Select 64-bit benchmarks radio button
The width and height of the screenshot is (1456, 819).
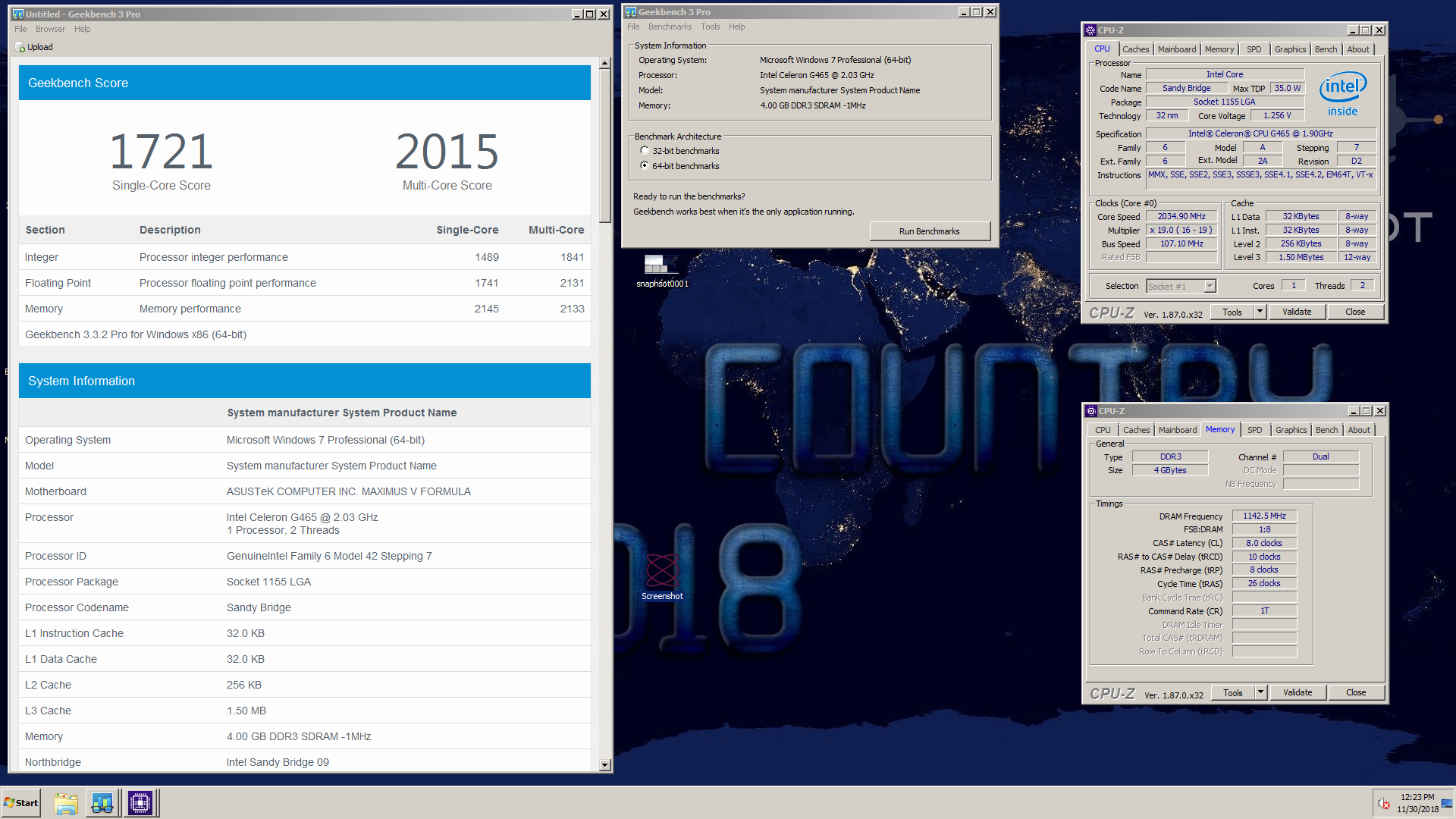(645, 166)
